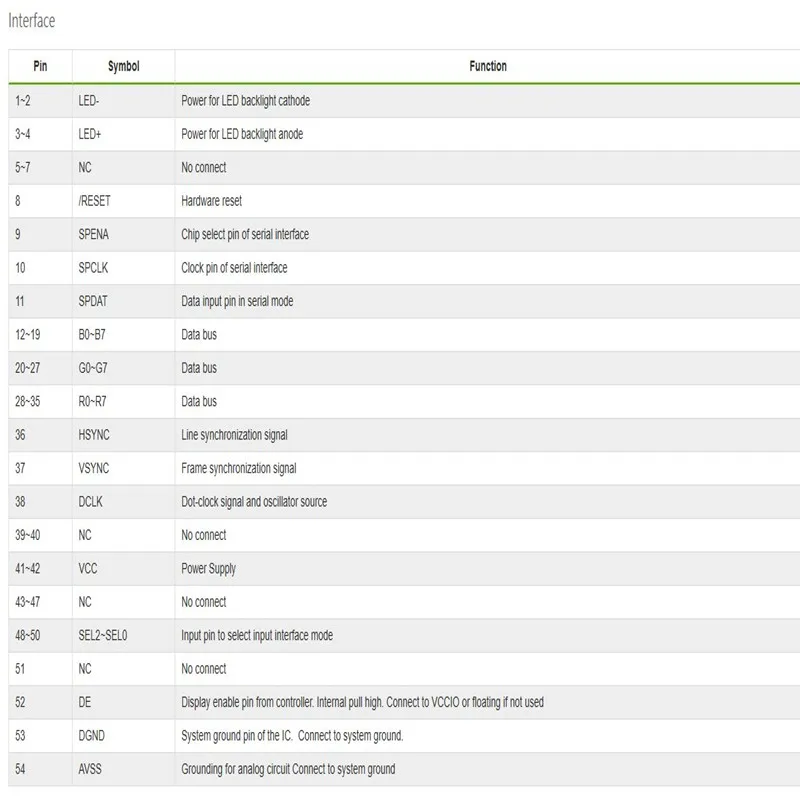
Task: Click the DGND symbol cell
Action: pos(92,736)
